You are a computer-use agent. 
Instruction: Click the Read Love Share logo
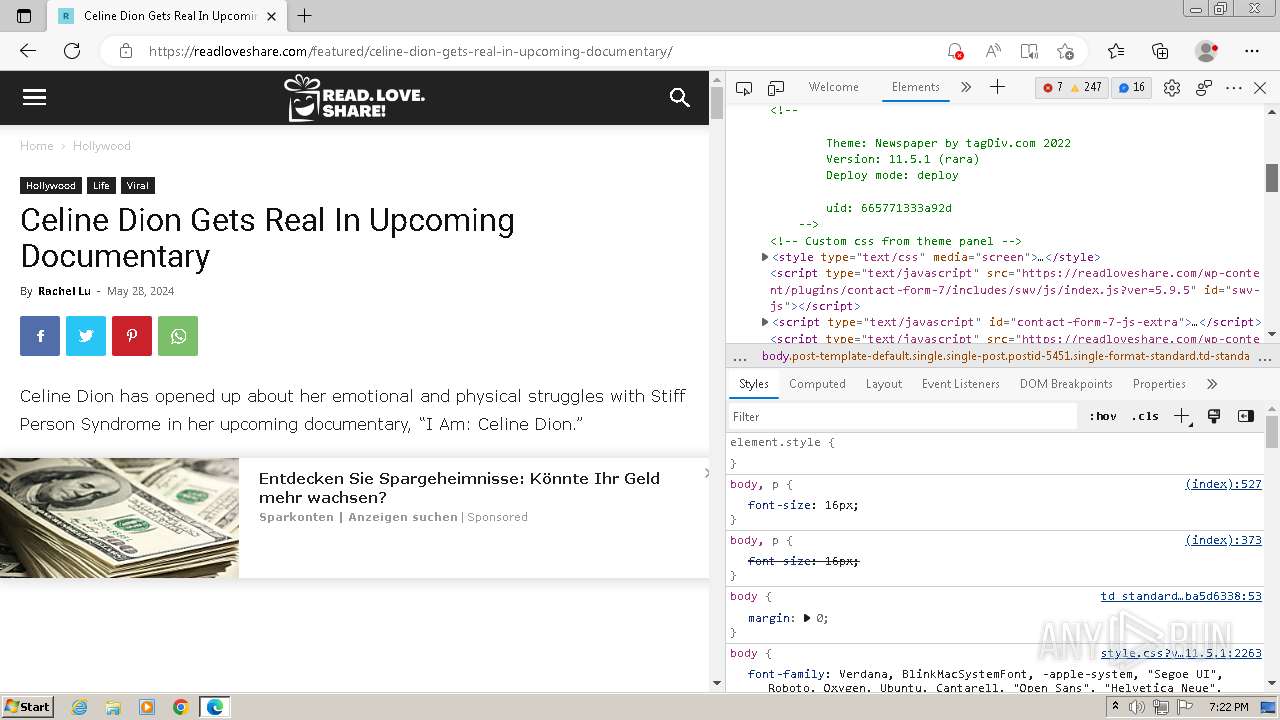[x=354, y=98]
